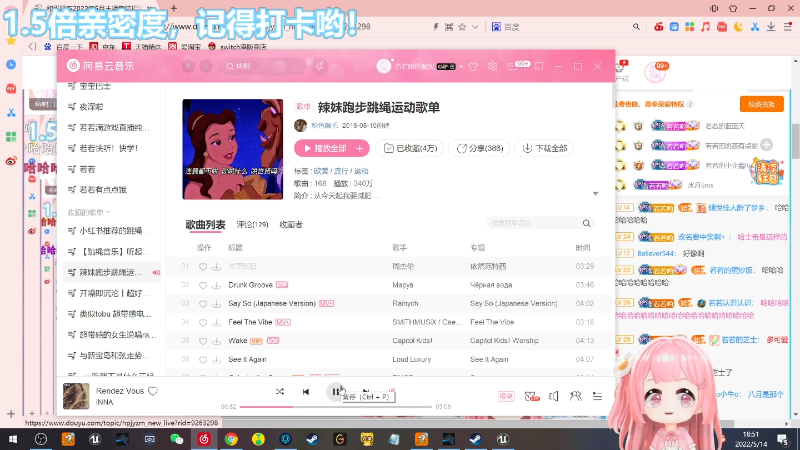Open MV for Say So (Japanese Version)
The image size is (800, 450).
click(x=326, y=304)
